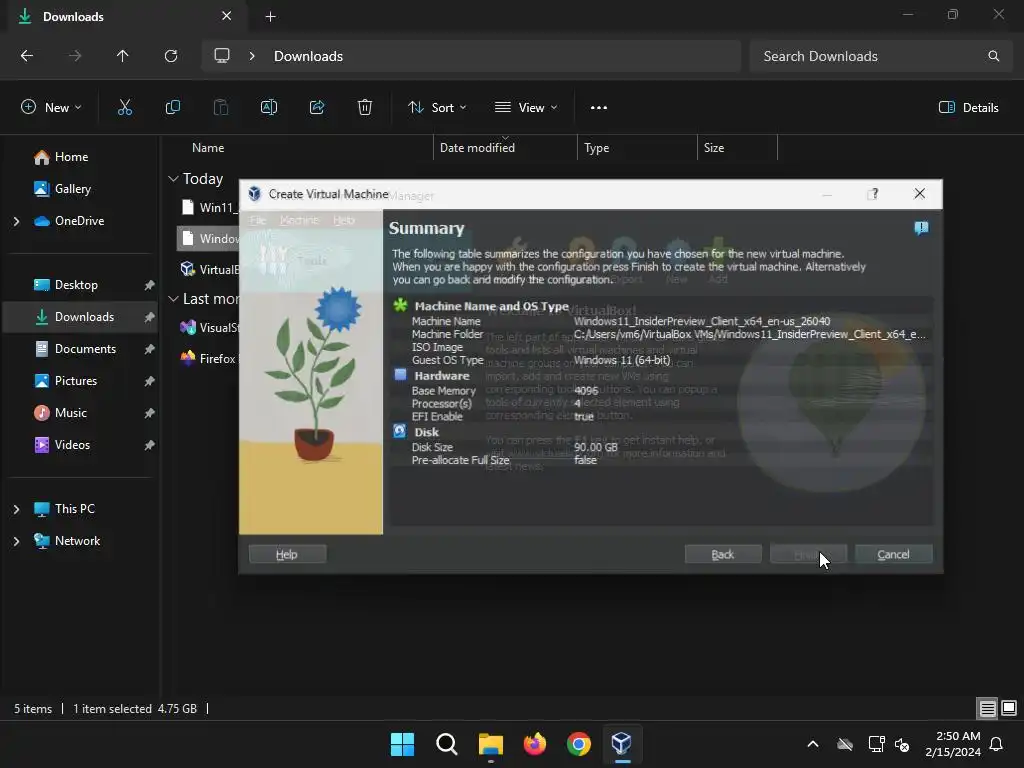Screen dimensions: 1024x768
Task: Open Videos in navigation pane
Action: coord(63,445)
